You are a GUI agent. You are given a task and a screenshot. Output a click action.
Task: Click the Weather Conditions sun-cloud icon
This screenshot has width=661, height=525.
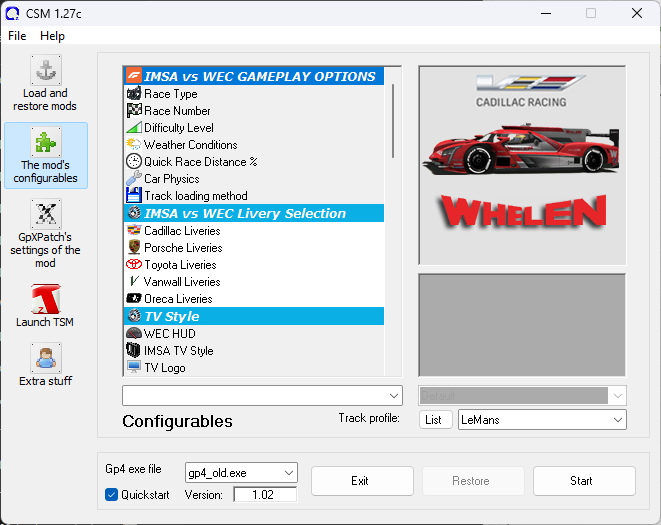[x=134, y=144]
